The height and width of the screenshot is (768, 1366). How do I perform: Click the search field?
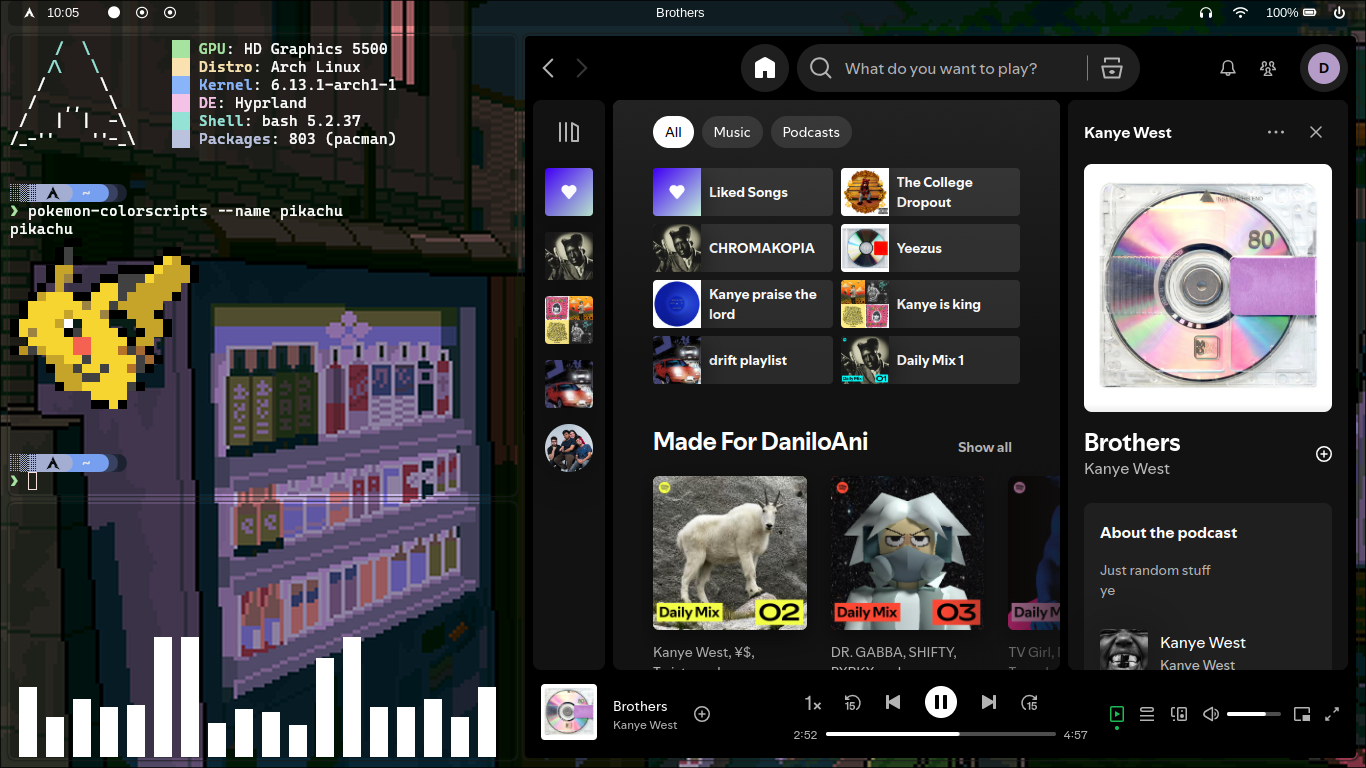pos(940,68)
